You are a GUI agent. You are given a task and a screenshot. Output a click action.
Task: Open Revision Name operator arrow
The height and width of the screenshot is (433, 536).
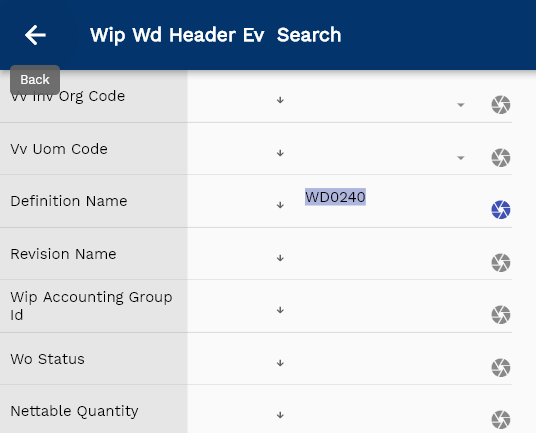pos(280,258)
